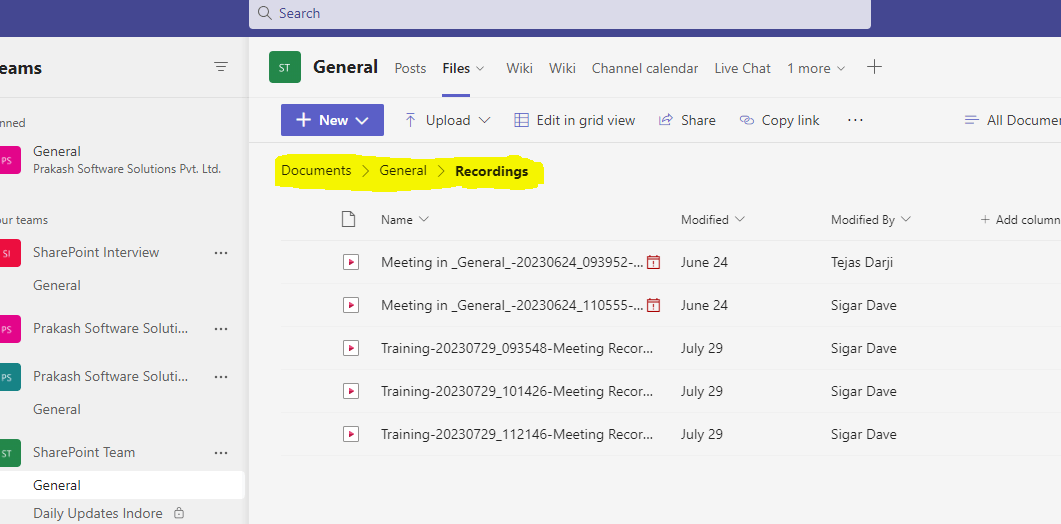The image size is (1061, 524).
Task: Navigate to Documents in the breadcrumb
Action: tap(316, 171)
